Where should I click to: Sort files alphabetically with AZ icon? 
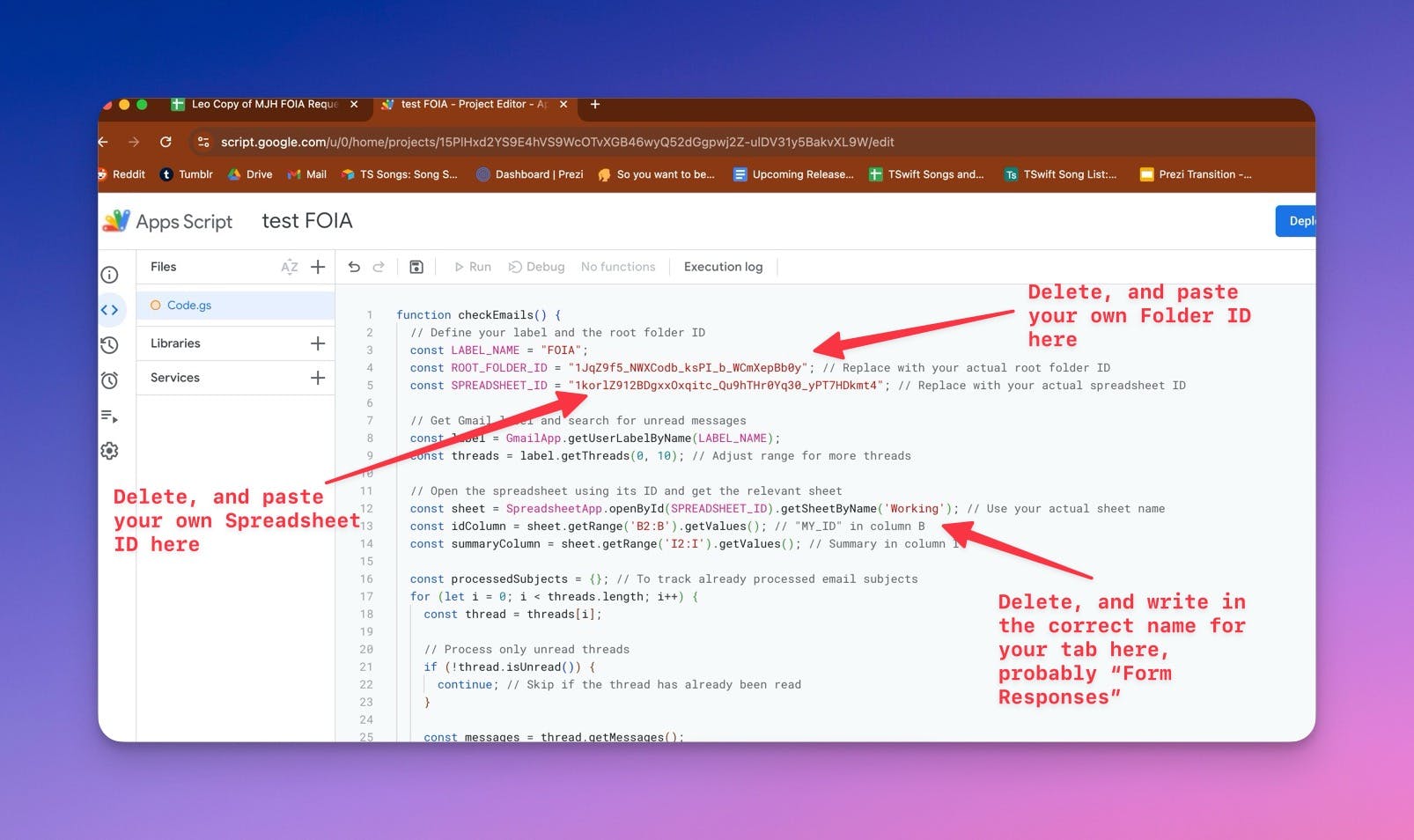[290, 267]
